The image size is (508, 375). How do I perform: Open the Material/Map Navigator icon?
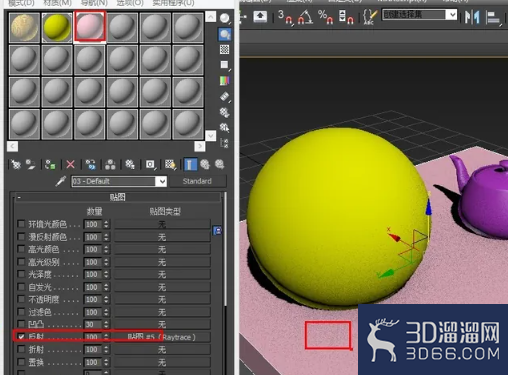(225, 143)
